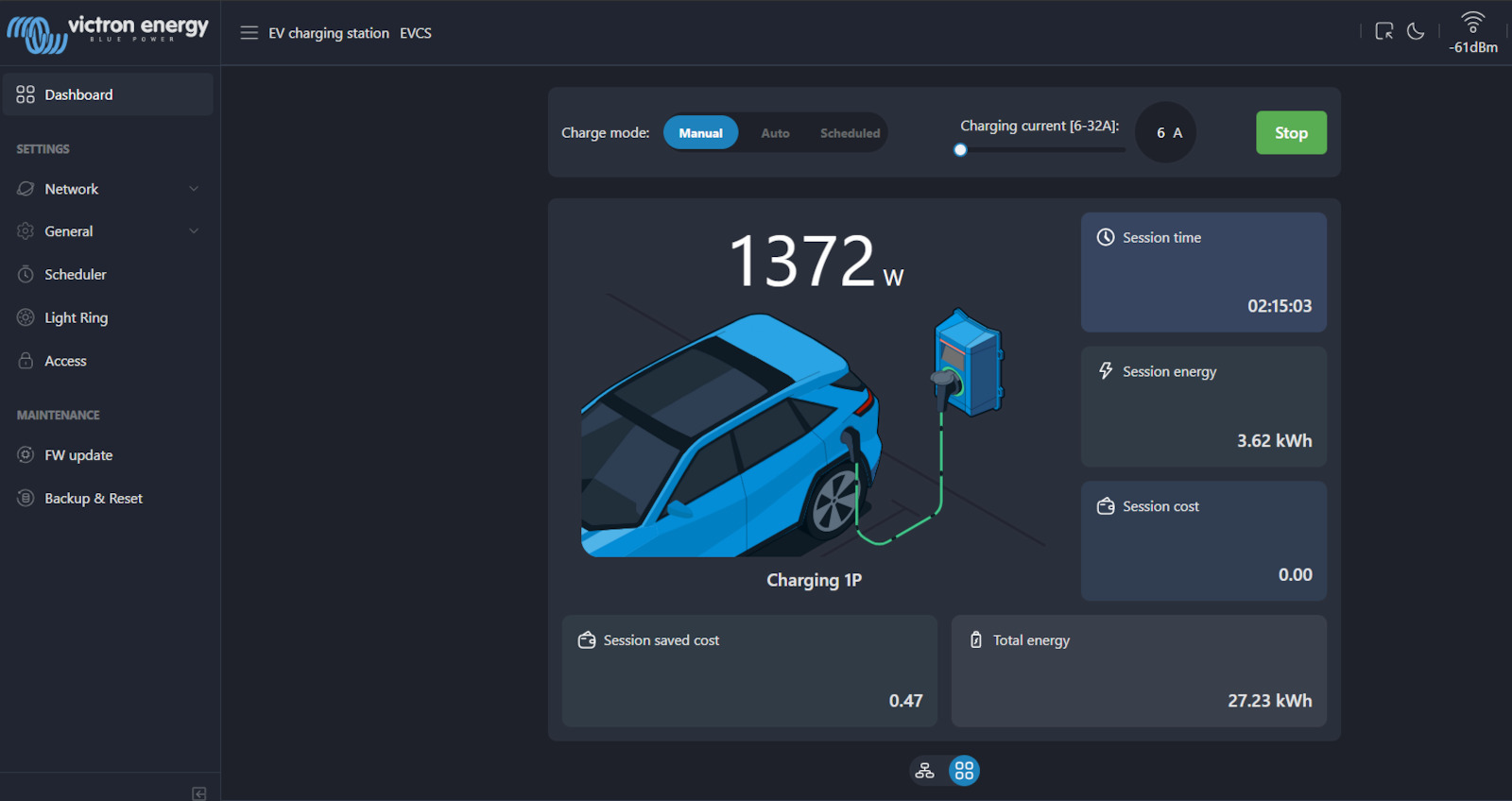Select dashboard grid view icon at bottom

(x=964, y=771)
